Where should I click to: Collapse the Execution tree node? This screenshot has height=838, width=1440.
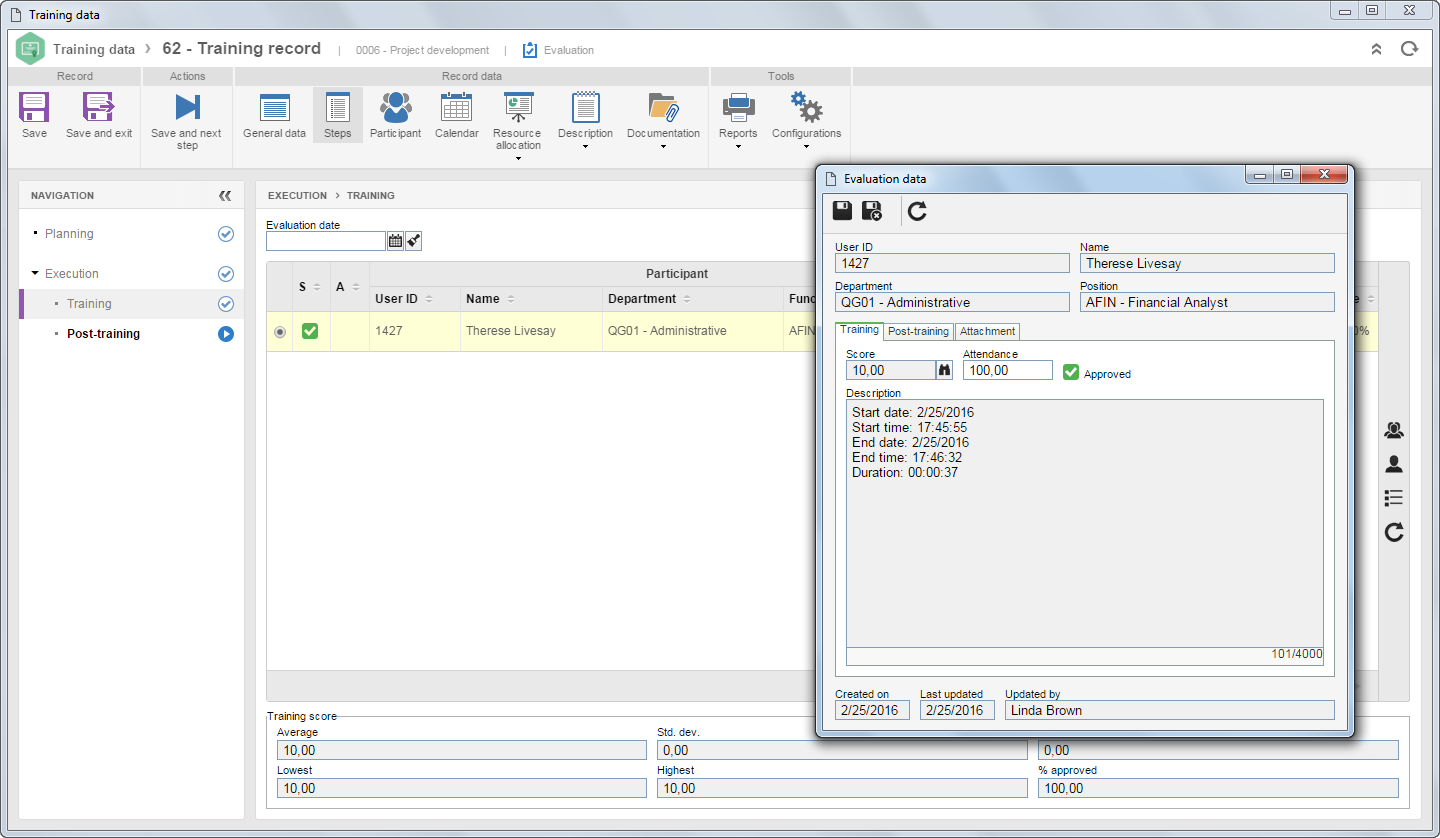(36, 273)
